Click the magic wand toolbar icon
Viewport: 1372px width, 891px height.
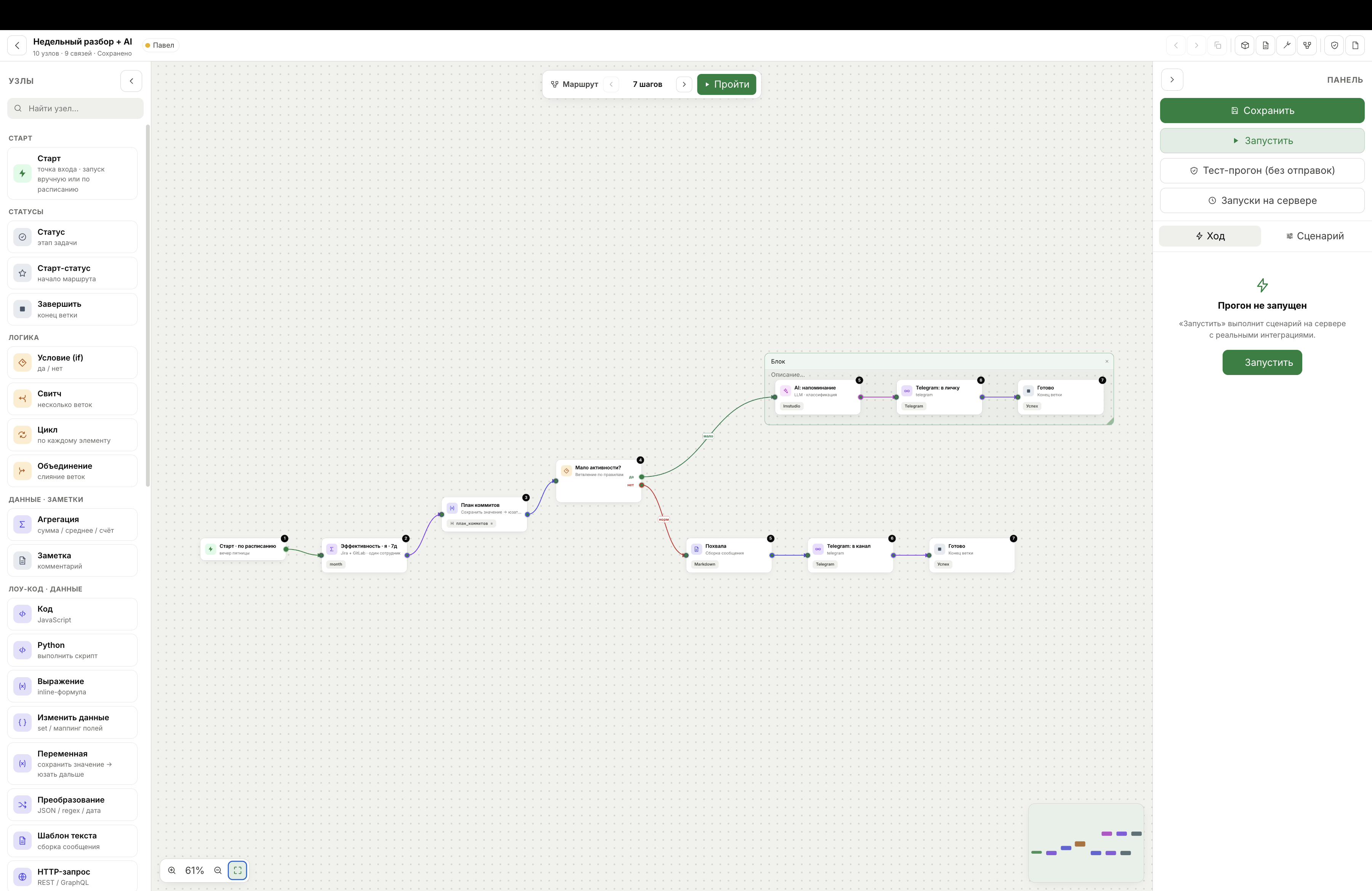pos(1286,45)
